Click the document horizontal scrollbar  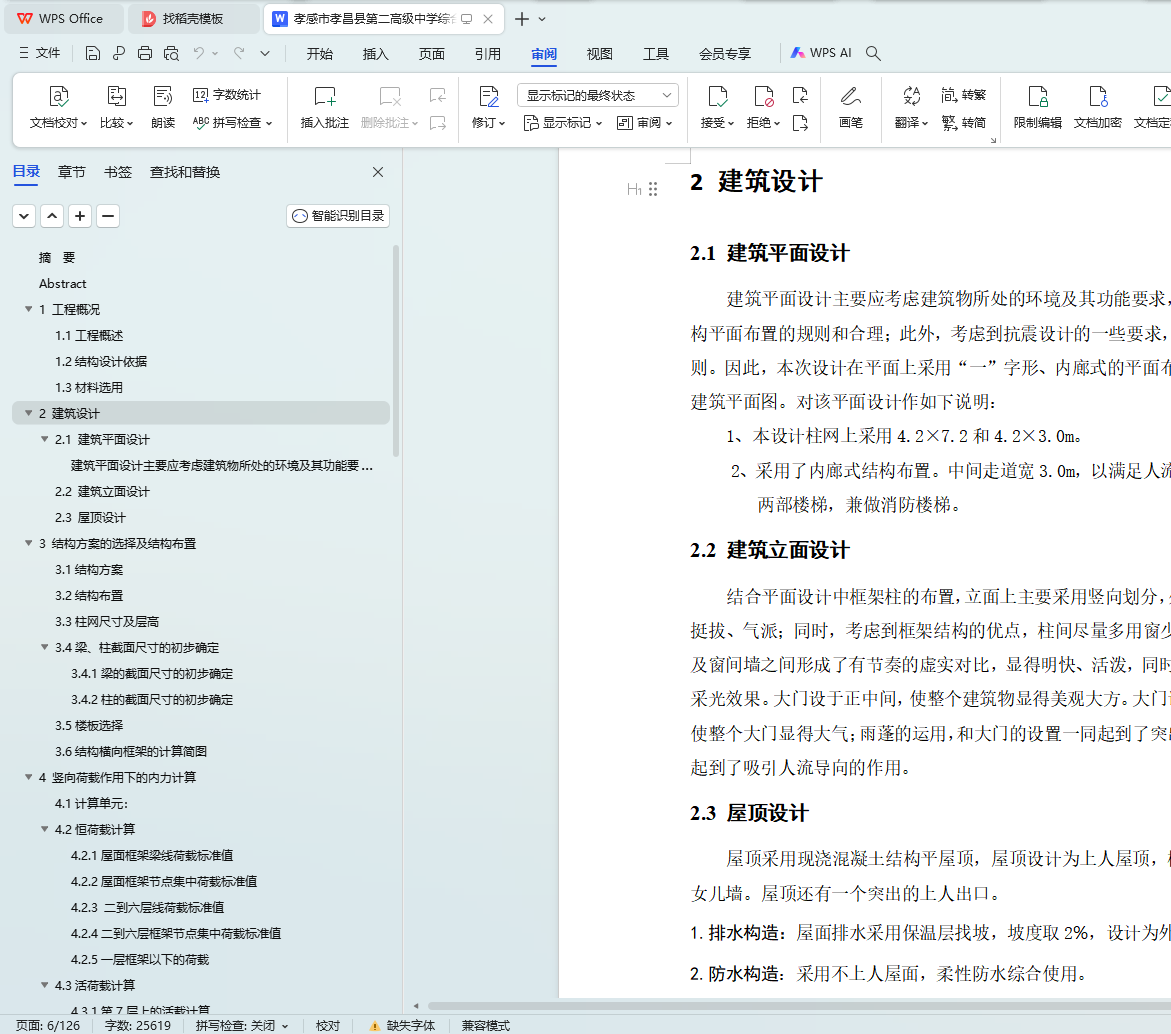(799, 1006)
